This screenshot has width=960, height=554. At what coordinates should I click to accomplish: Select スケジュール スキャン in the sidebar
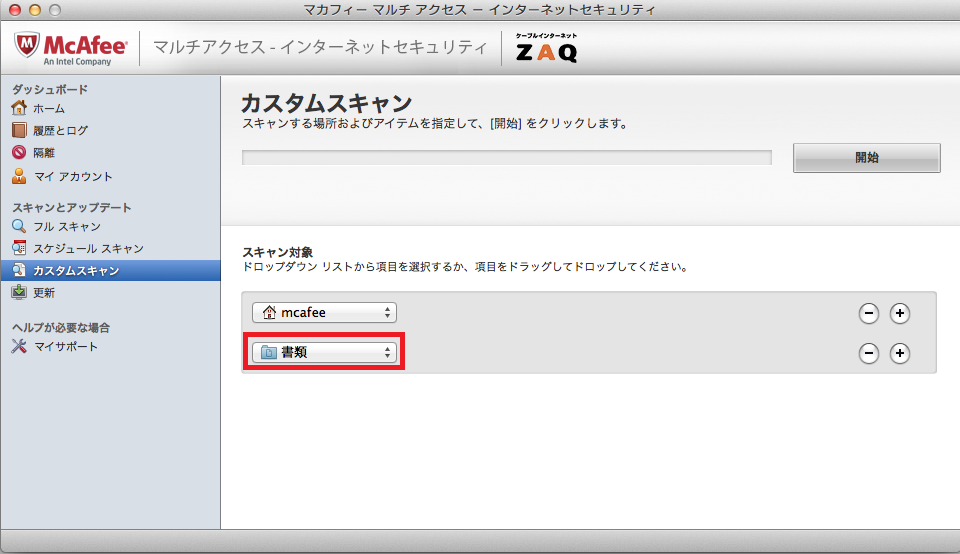(x=88, y=249)
